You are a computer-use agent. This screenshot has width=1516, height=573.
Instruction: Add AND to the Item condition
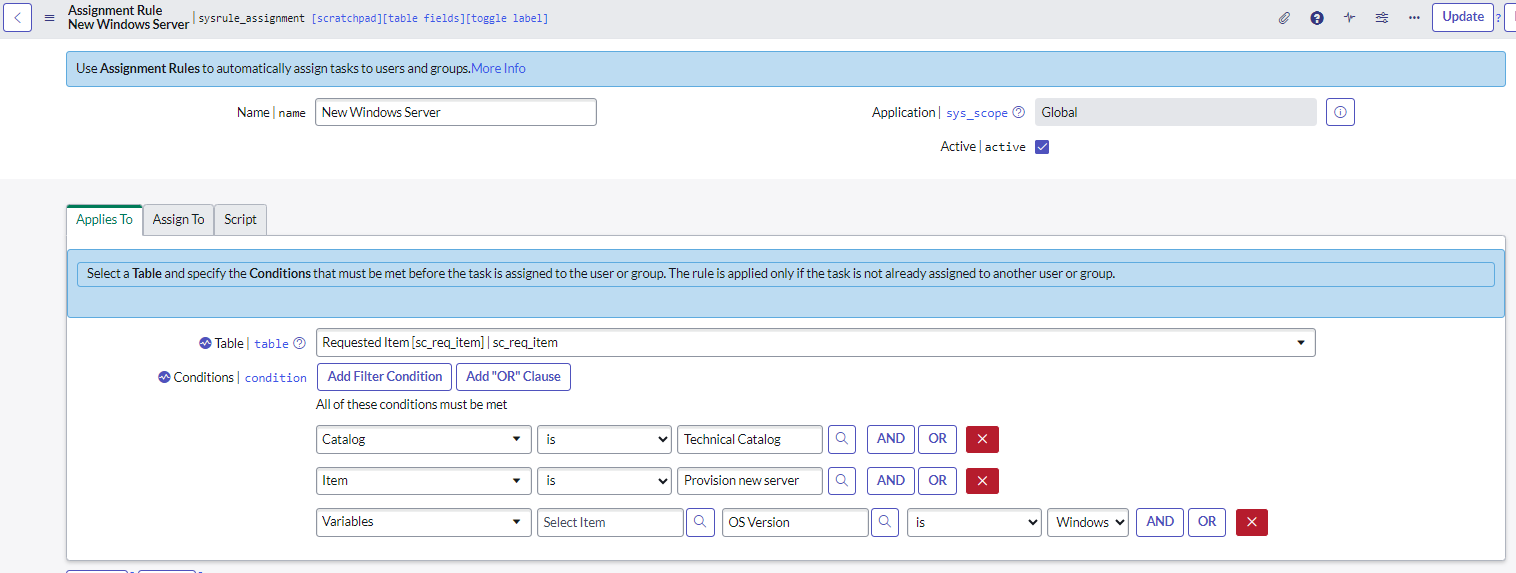[891, 480]
